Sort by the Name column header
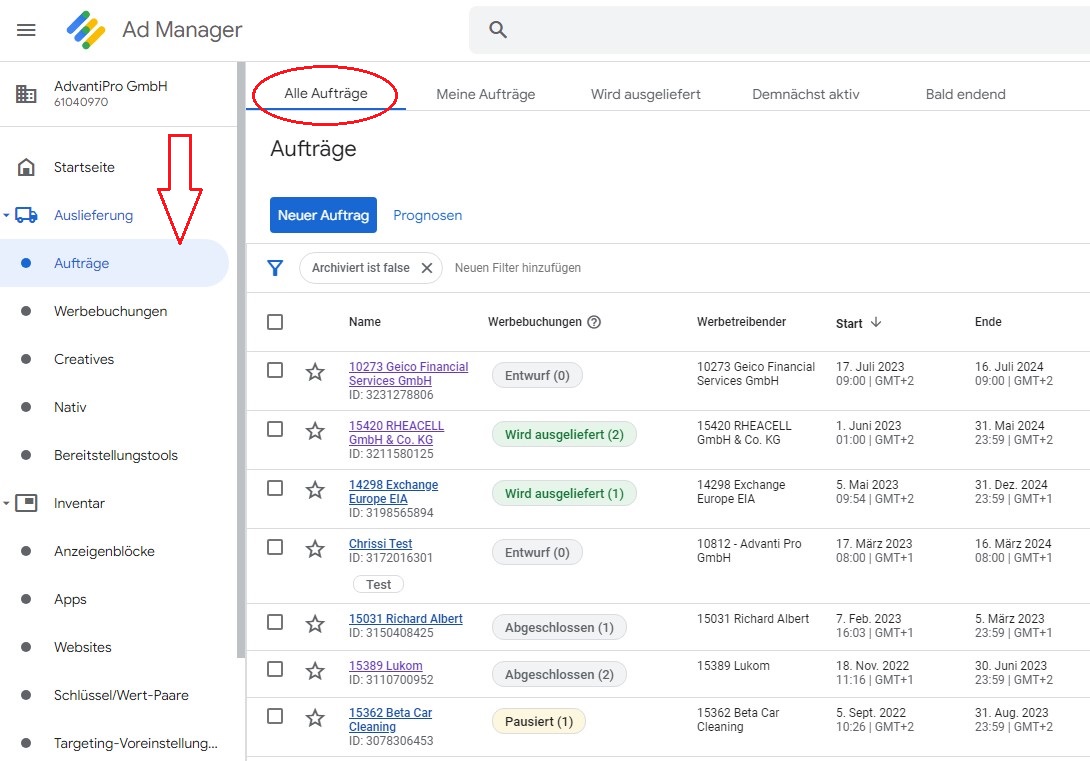The height and width of the screenshot is (761, 1090). pos(365,322)
